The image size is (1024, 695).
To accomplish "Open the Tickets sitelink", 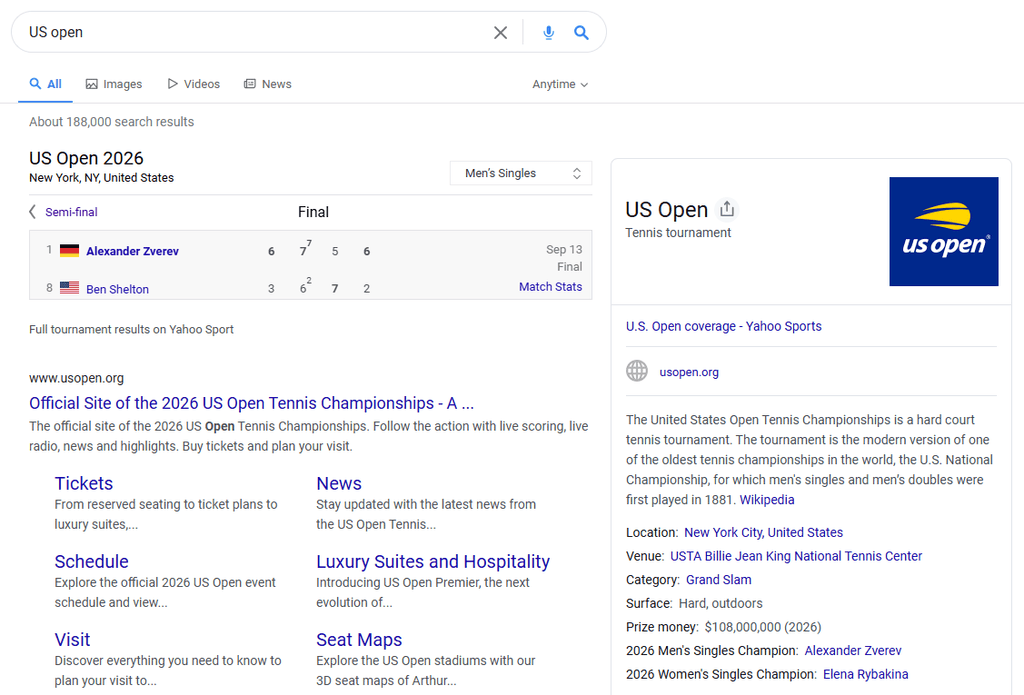I will point(84,483).
